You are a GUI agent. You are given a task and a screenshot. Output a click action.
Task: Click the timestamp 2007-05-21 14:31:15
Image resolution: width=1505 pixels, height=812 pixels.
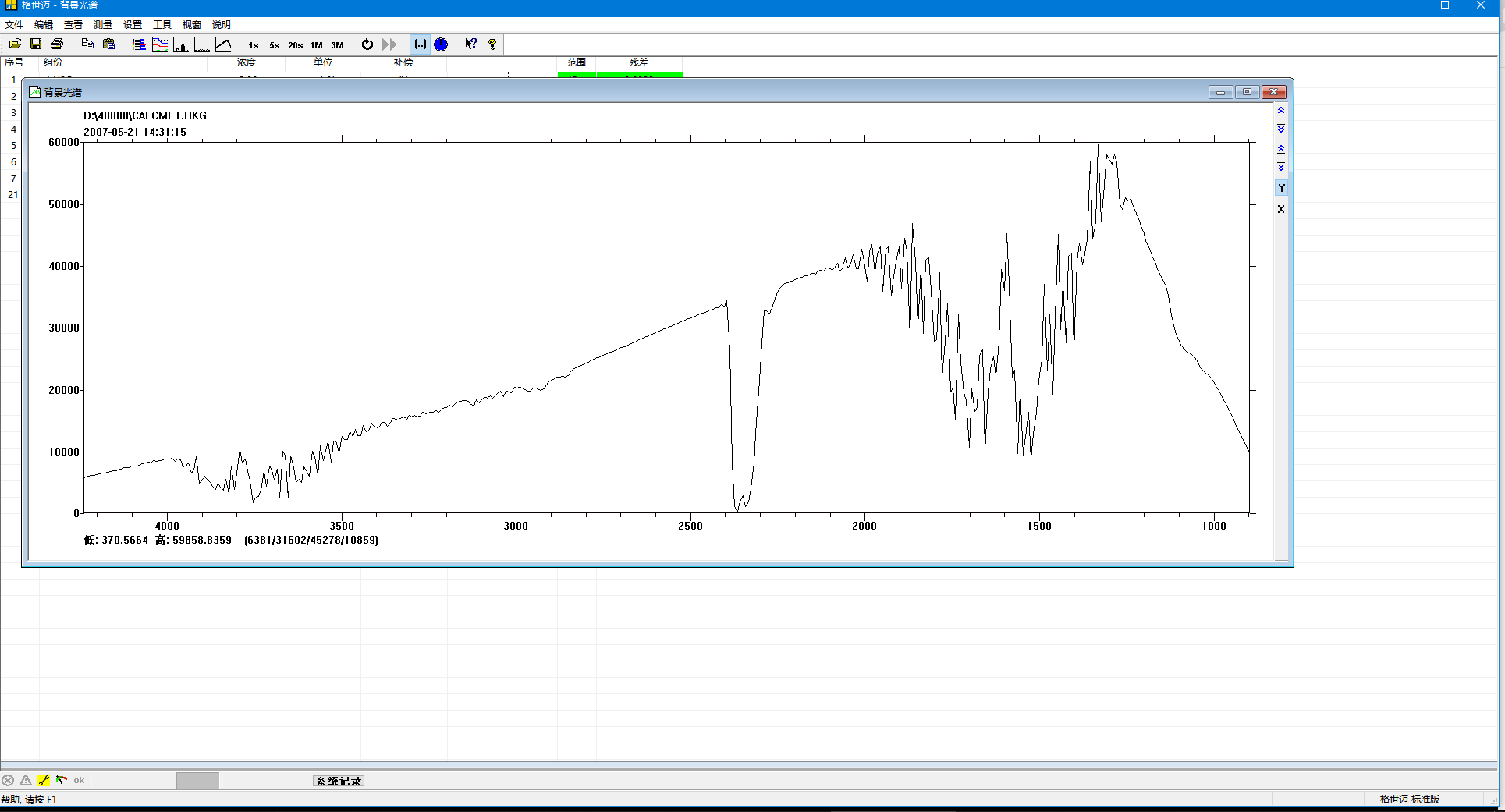point(135,132)
